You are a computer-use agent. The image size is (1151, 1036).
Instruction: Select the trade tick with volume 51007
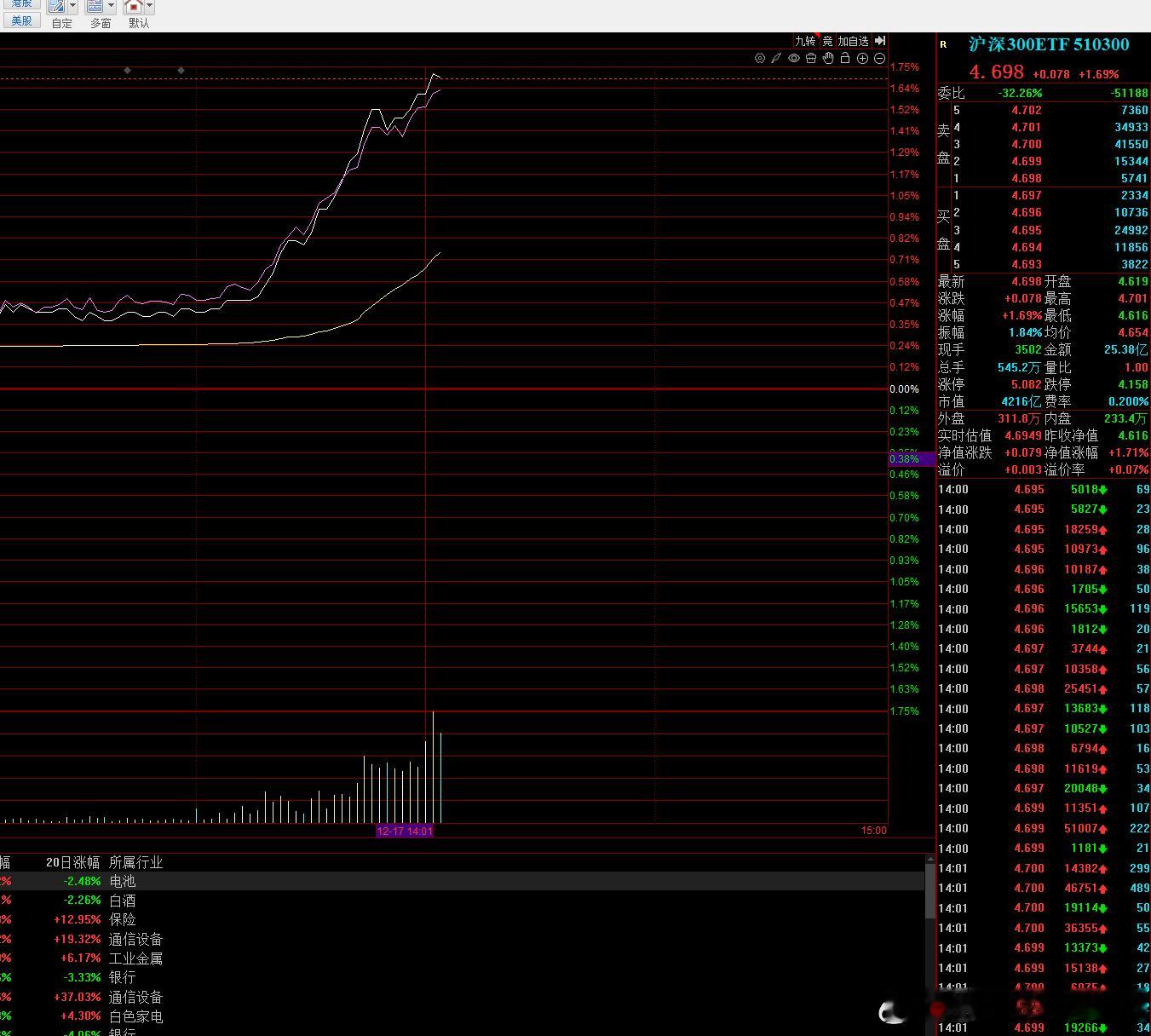[1085, 828]
